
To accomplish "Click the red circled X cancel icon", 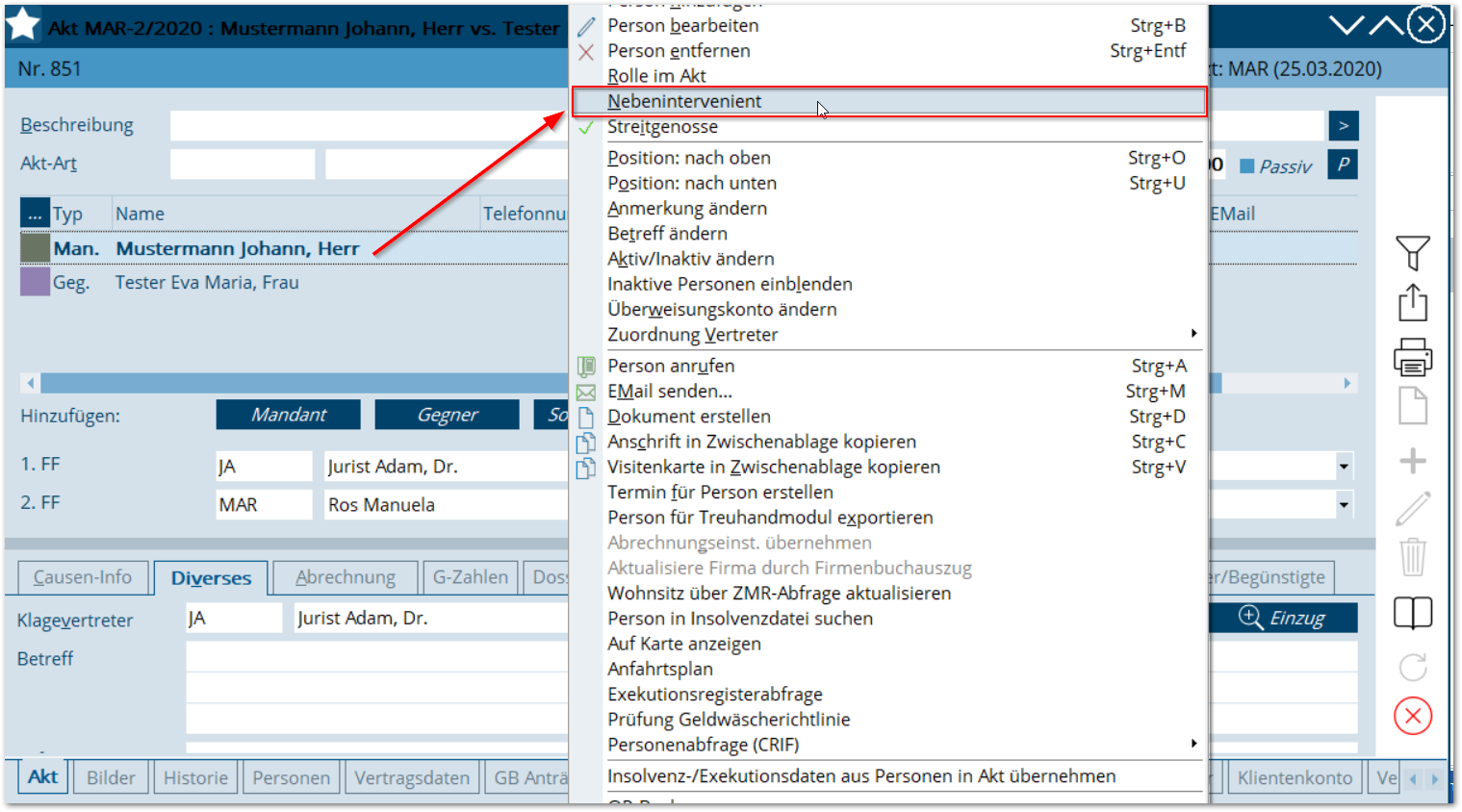I will [1412, 716].
